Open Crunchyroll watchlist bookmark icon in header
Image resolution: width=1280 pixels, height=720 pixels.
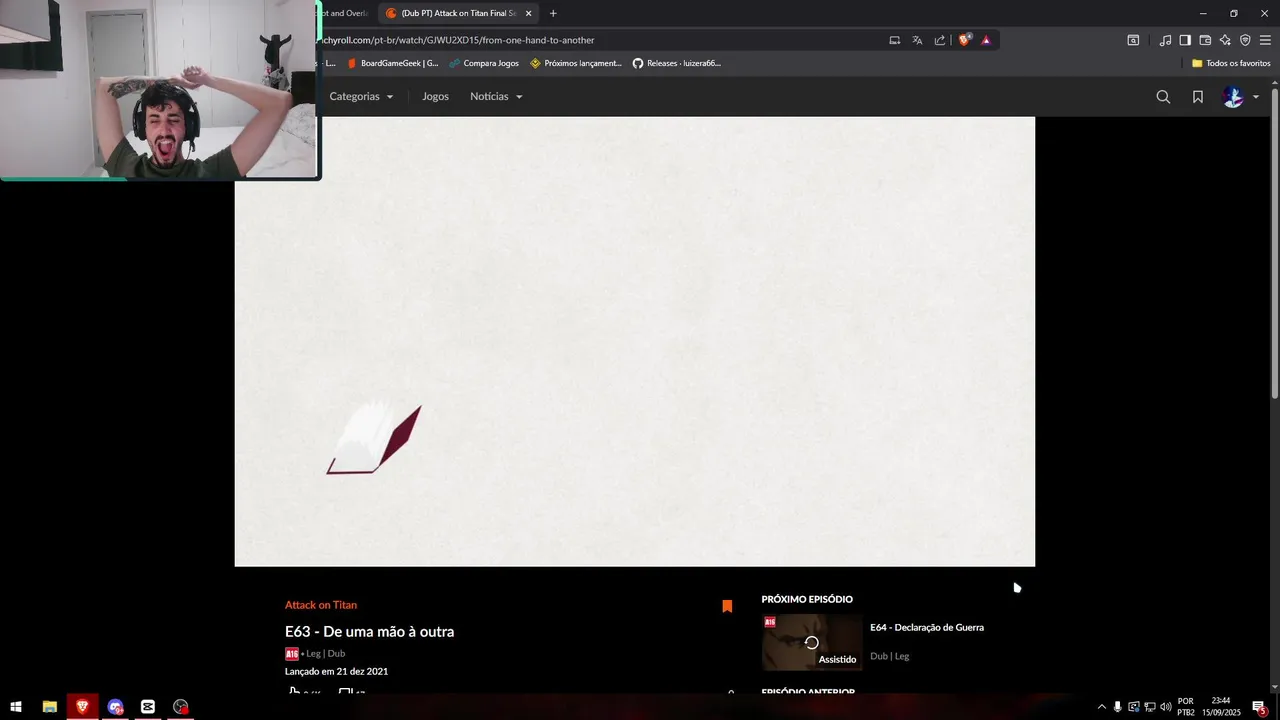[x=1197, y=97]
